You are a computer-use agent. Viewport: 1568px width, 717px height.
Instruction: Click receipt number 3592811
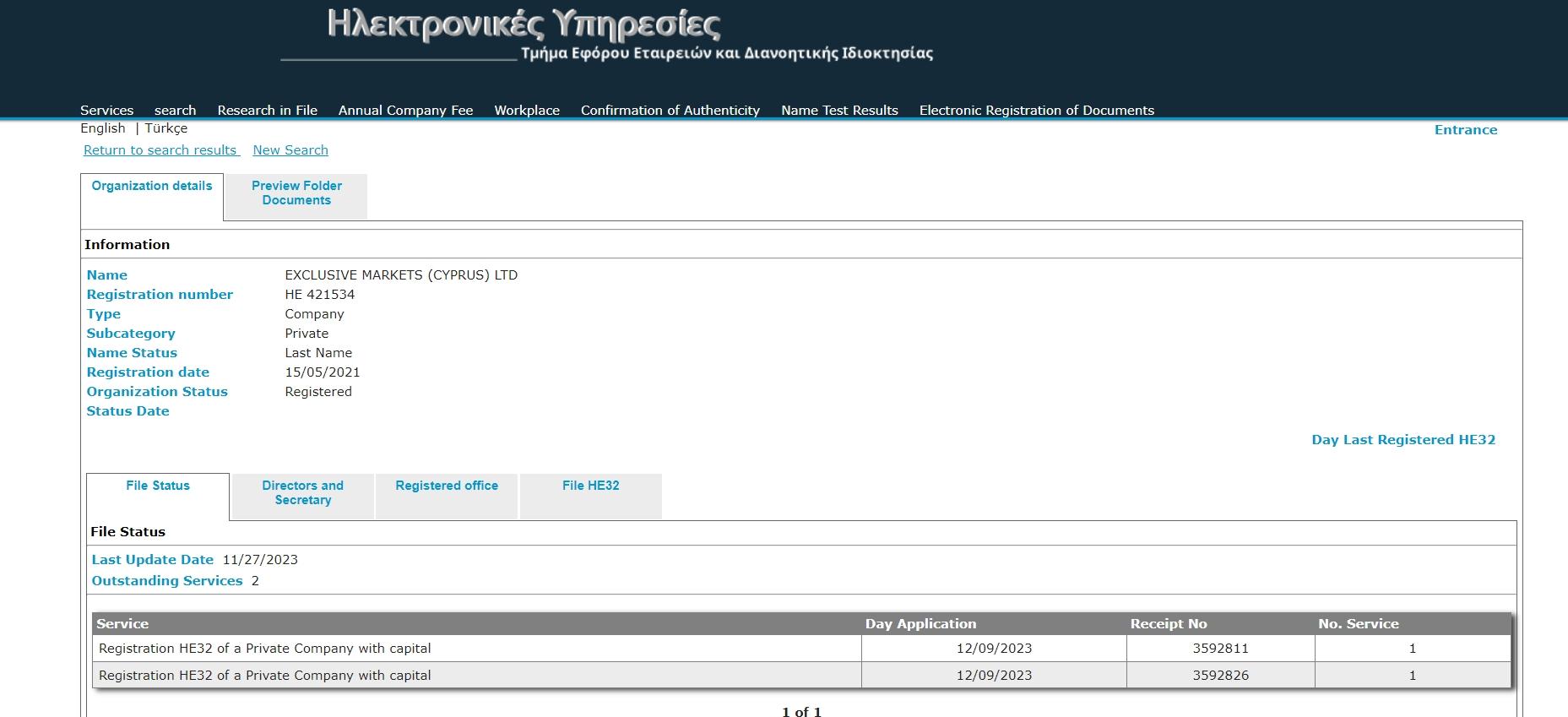(1221, 649)
